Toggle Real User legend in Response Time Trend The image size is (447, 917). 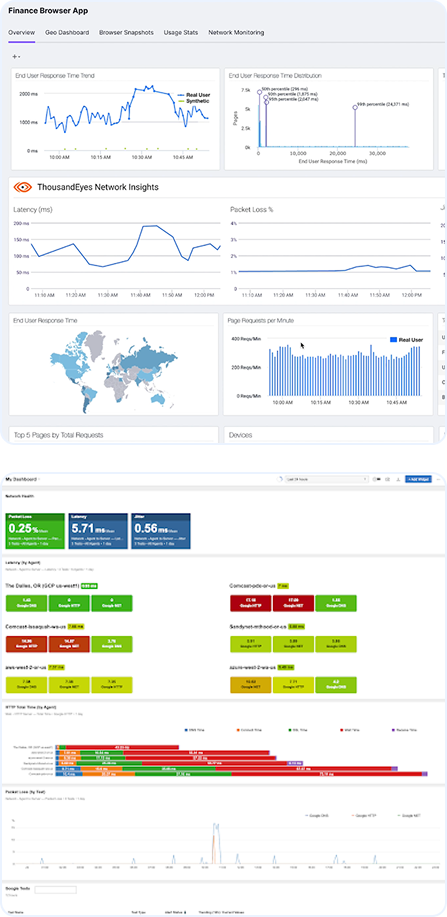pyautogui.click(x=194, y=95)
